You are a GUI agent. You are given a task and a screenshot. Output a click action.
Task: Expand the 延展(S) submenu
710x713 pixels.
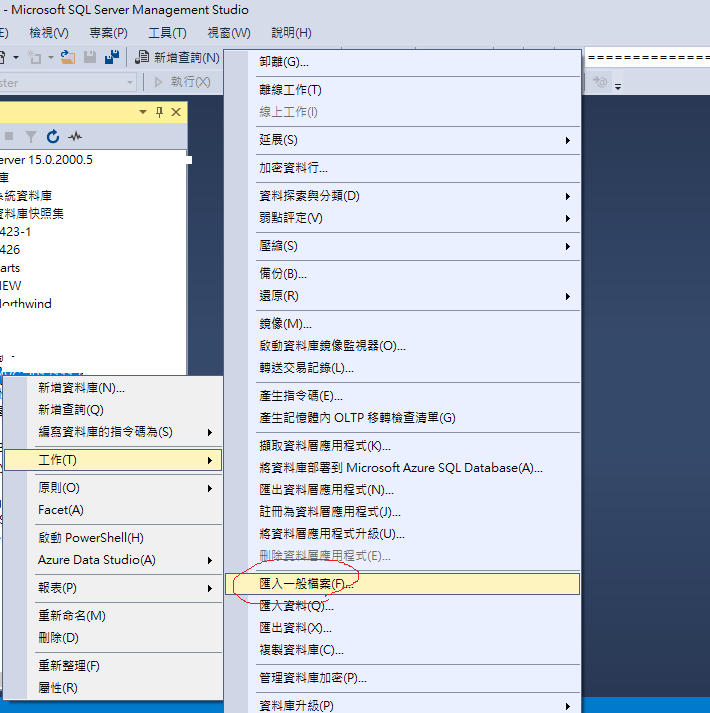click(403, 140)
